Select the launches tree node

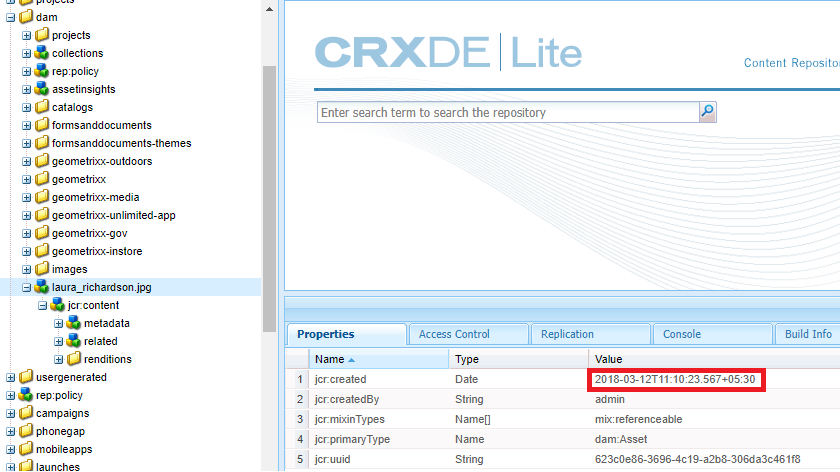click(58, 467)
